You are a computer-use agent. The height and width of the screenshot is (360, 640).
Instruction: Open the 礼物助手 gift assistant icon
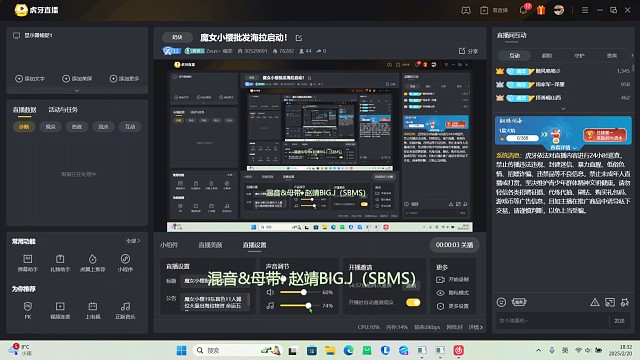tap(60, 259)
